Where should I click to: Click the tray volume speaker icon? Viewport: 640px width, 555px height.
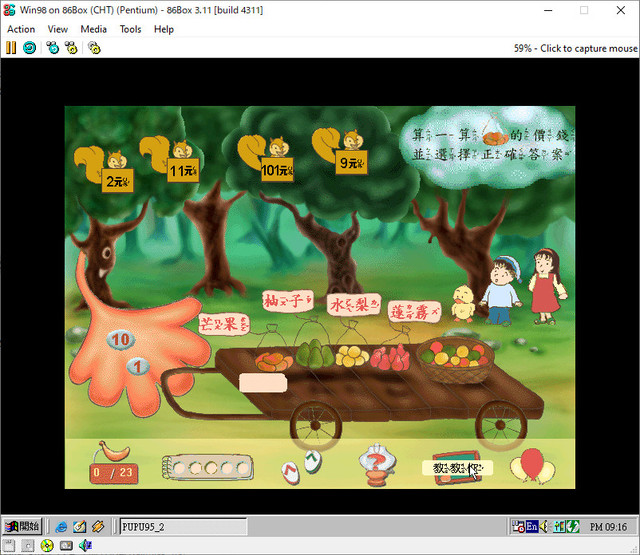[544, 527]
